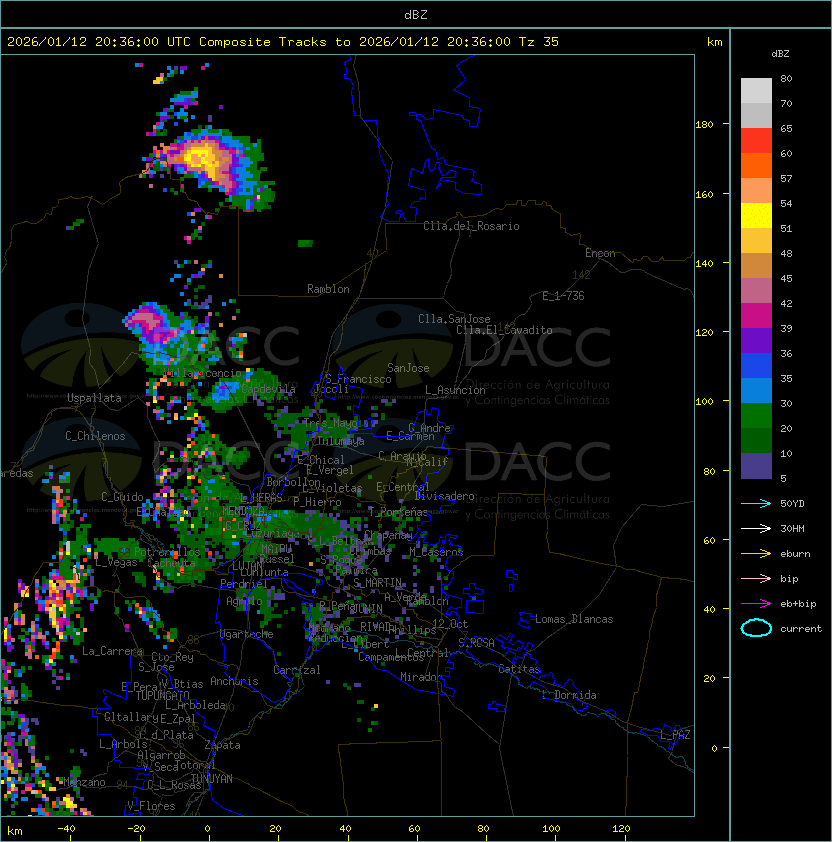Click the Uspallata map label

click(x=94, y=398)
